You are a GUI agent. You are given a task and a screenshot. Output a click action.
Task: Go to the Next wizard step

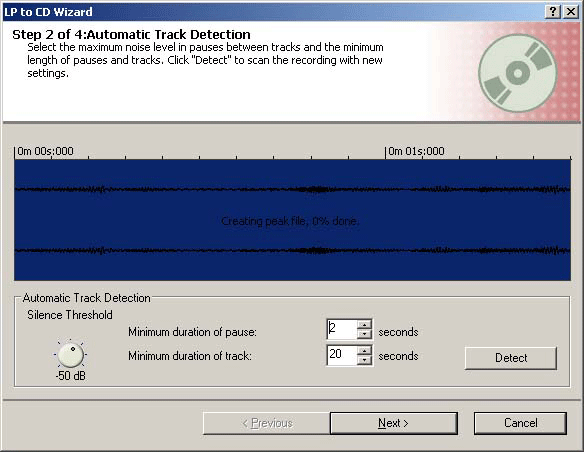[393, 423]
